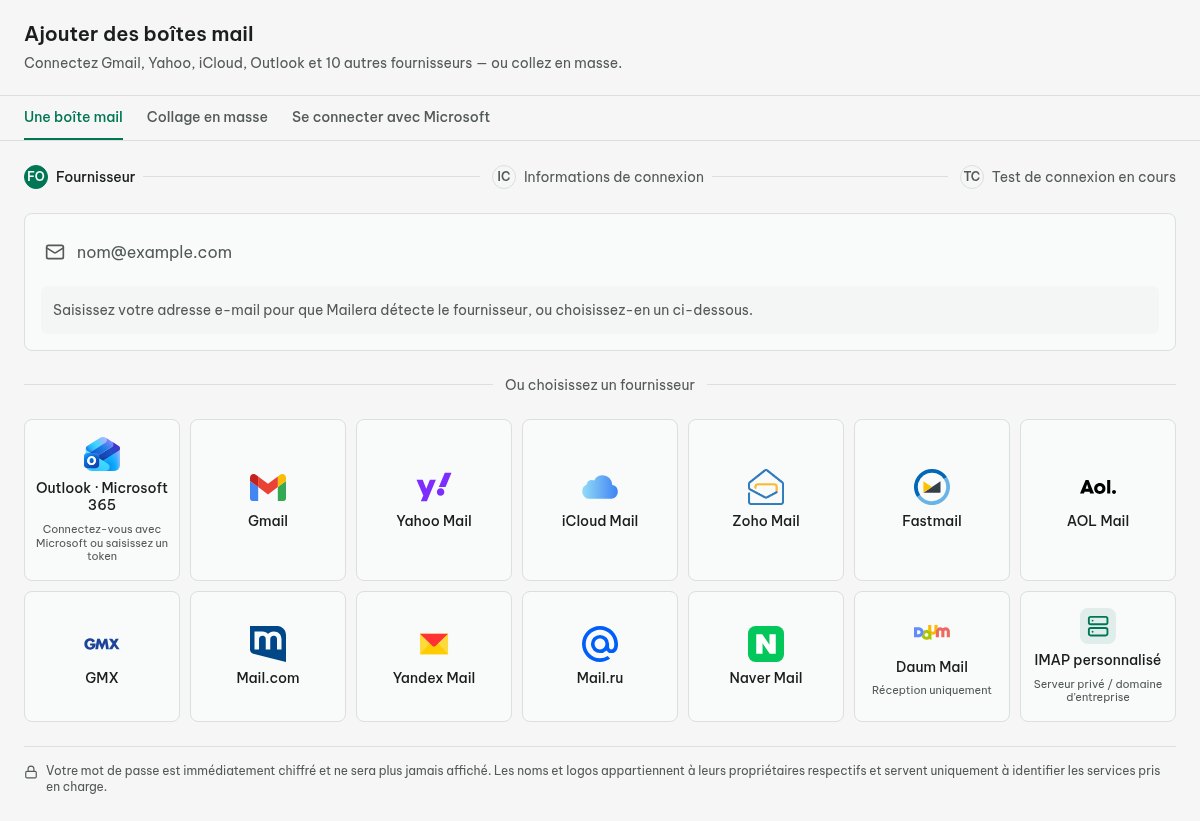This screenshot has width=1200, height=821.
Task: Select IMAP personnalisé provider label
Action: (x=1098, y=660)
